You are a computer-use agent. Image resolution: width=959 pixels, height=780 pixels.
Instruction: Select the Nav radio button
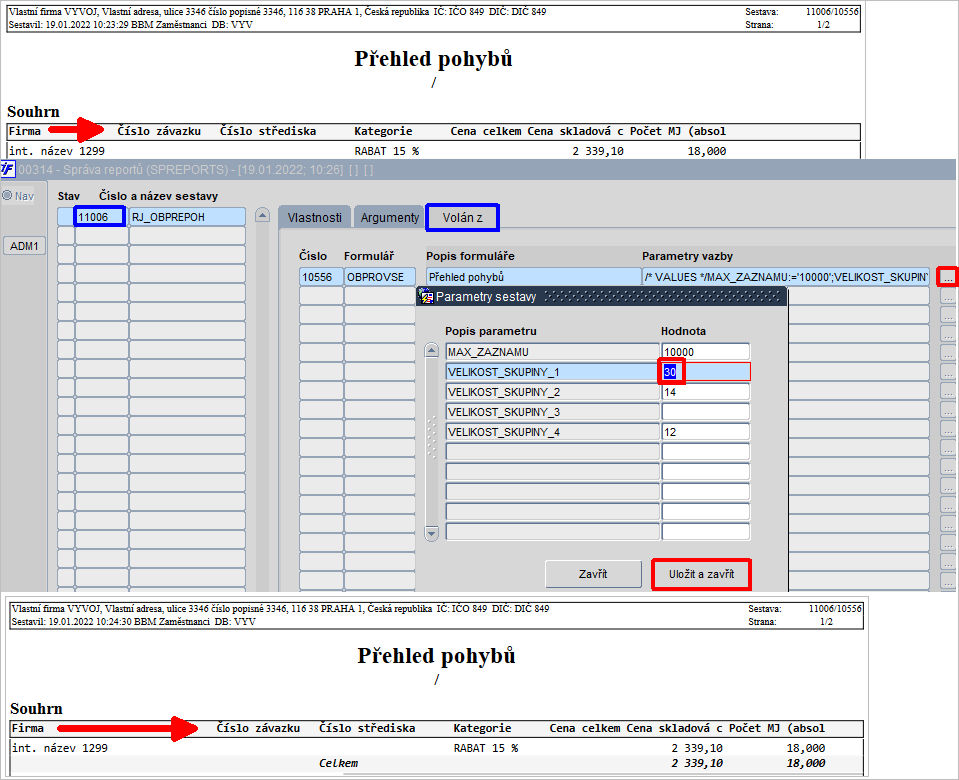[7, 196]
